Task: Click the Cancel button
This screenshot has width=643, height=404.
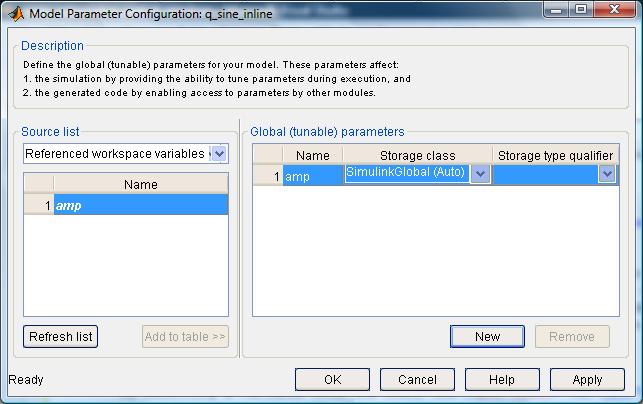Action: pyautogui.click(x=417, y=379)
